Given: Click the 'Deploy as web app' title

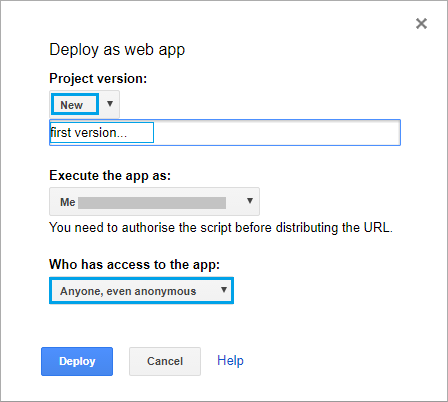Looking at the screenshot, I should pos(117,50).
